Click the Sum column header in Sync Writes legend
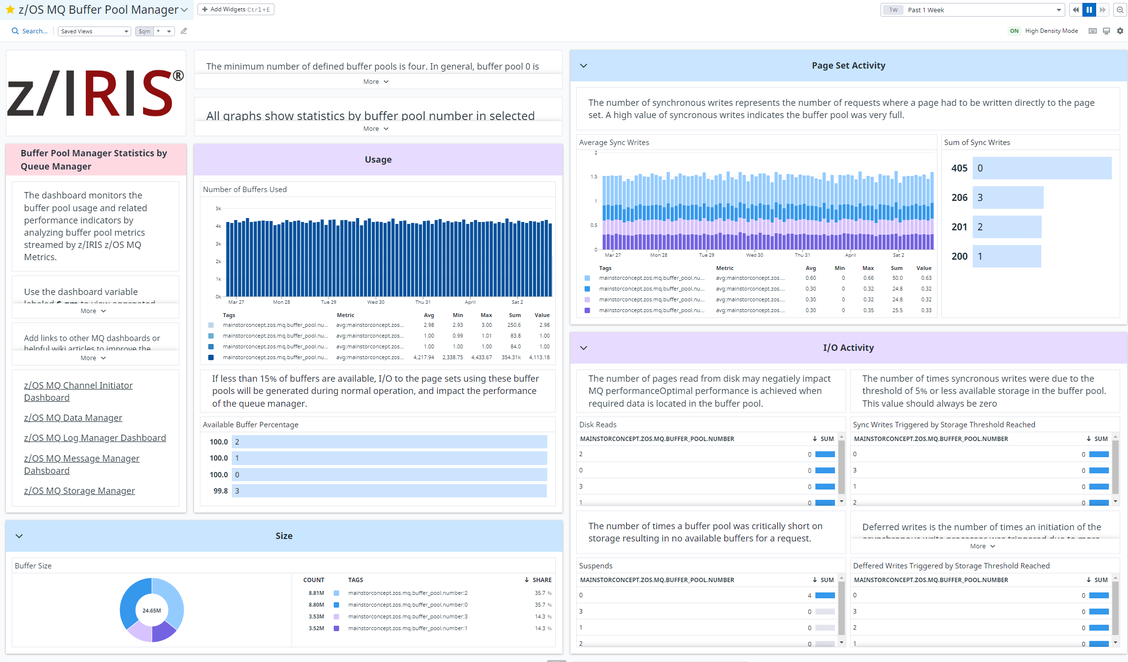The width and height of the screenshot is (1128, 662). click(896, 268)
